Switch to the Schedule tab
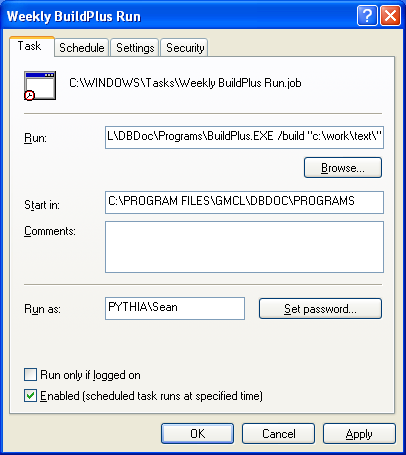 82,48
